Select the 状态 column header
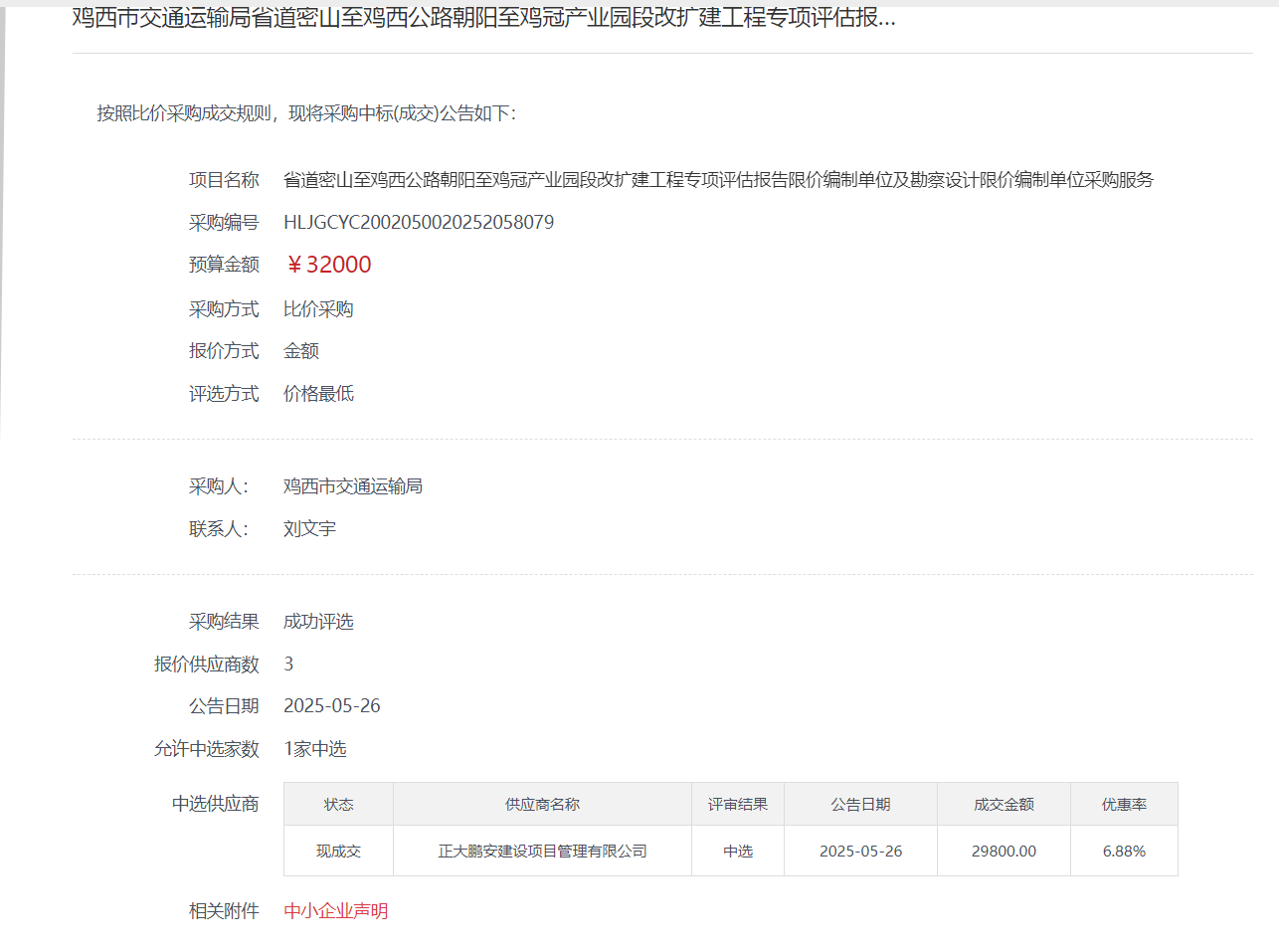This screenshot has height=952, width=1279. [x=338, y=805]
